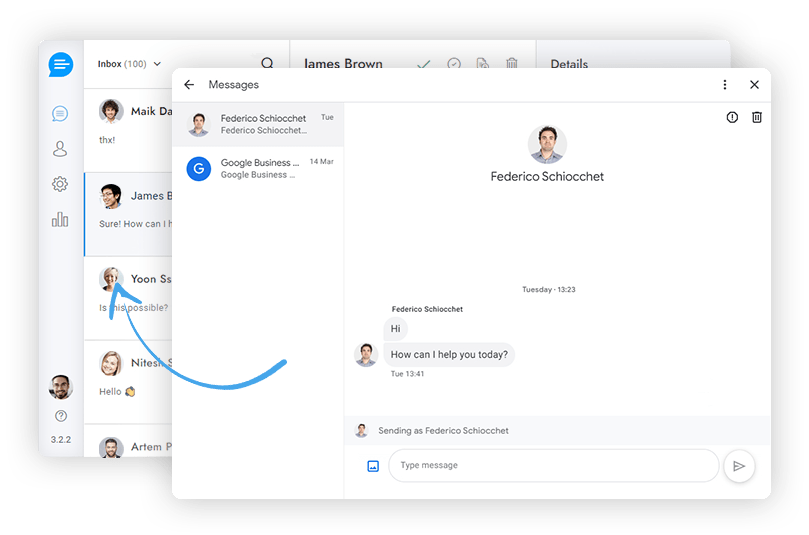Click the clock snooze icon in conversation header
Image resolution: width=809 pixels, height=535 pixels.
click(454, 63)
